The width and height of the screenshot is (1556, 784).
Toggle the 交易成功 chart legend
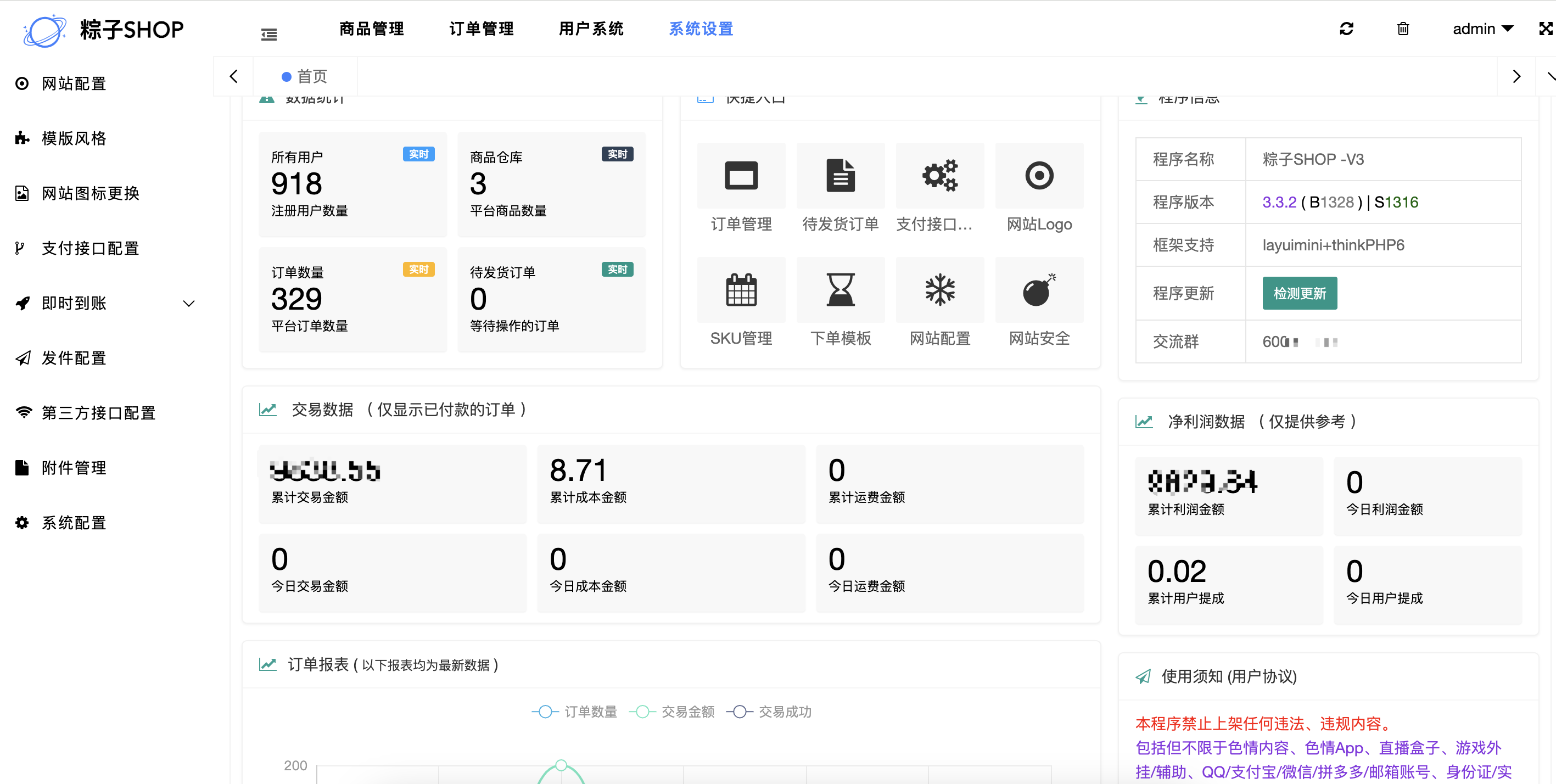769,712
